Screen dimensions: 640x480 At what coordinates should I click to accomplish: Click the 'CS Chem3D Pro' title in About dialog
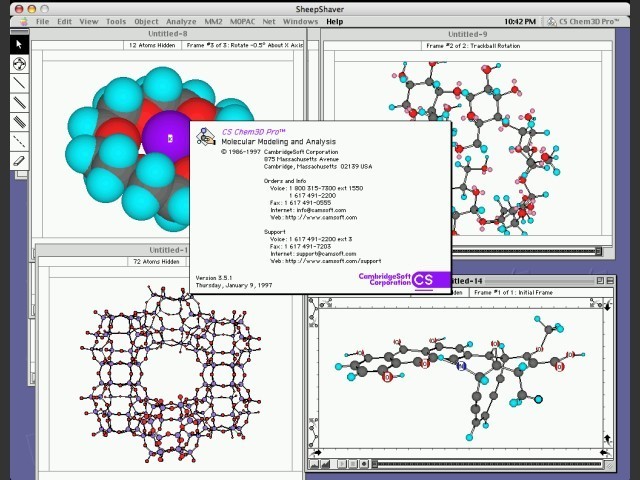point(253,132)
